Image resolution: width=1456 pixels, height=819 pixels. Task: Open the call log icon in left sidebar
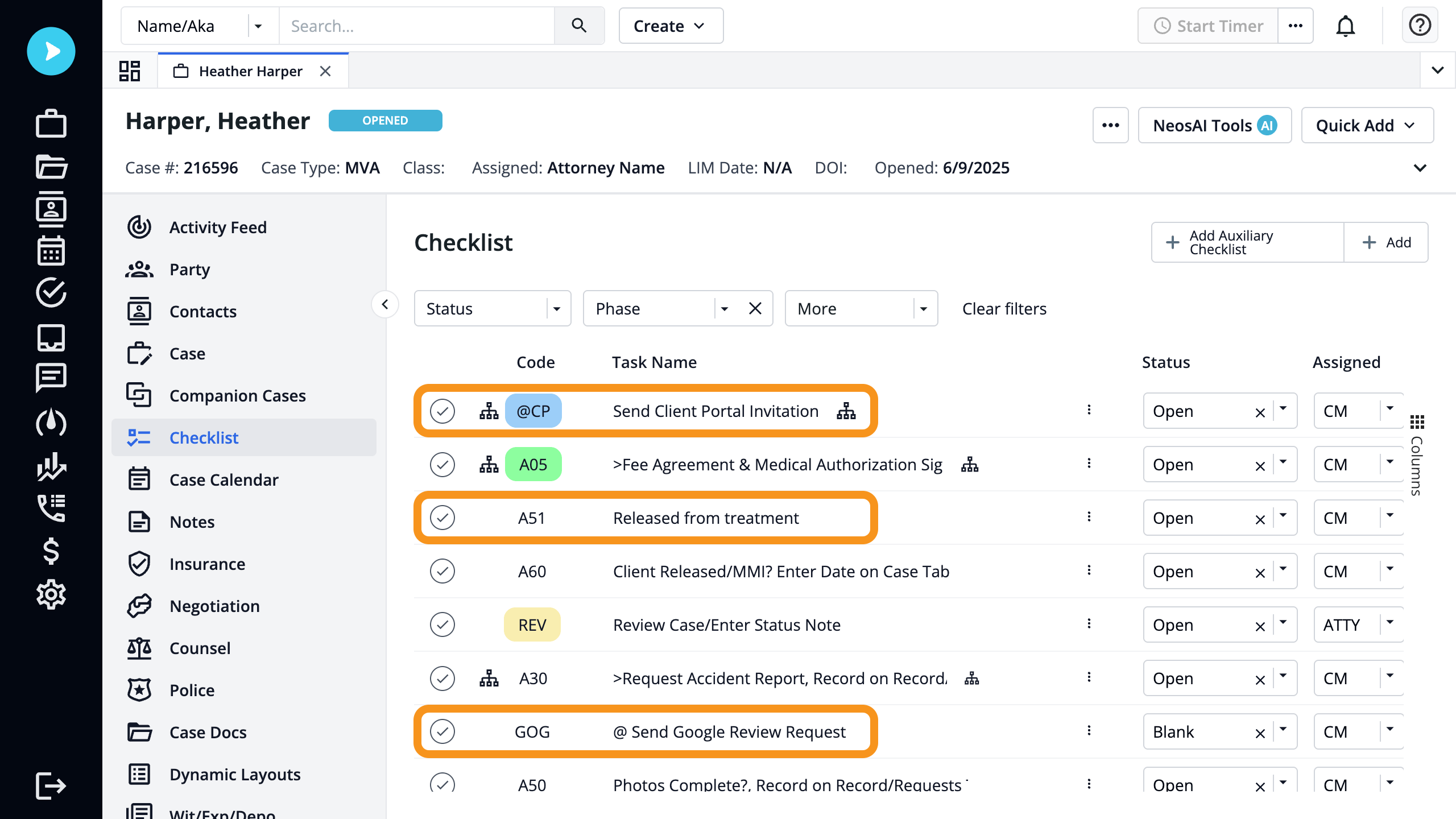[x=51, y=508]
